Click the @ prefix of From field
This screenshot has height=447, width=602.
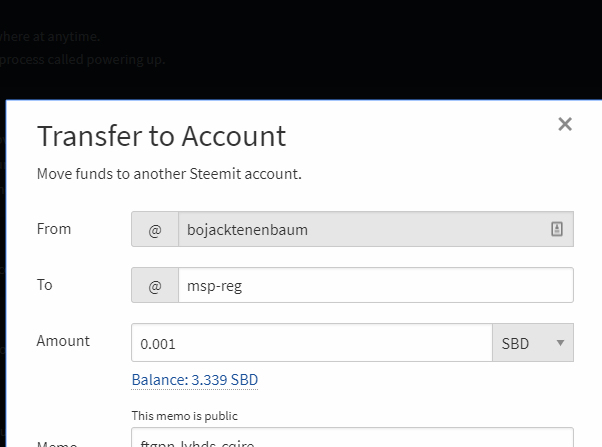[x=155, y=229]
